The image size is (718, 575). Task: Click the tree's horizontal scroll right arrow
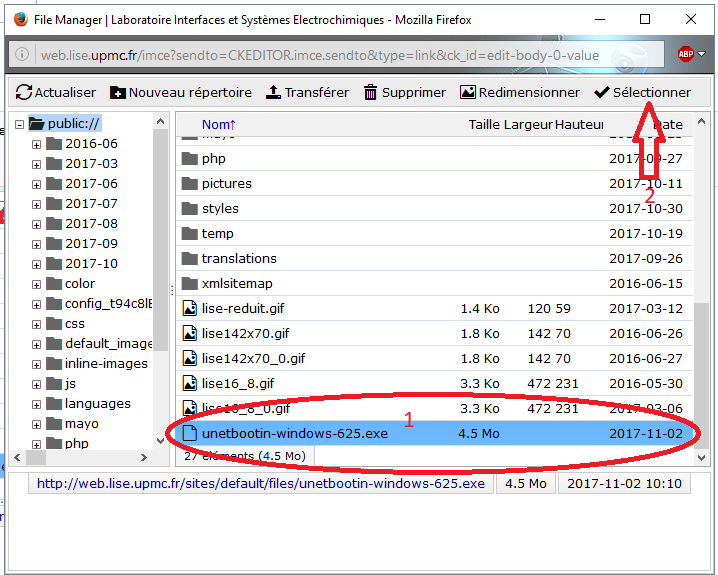(x=144, y=457)
